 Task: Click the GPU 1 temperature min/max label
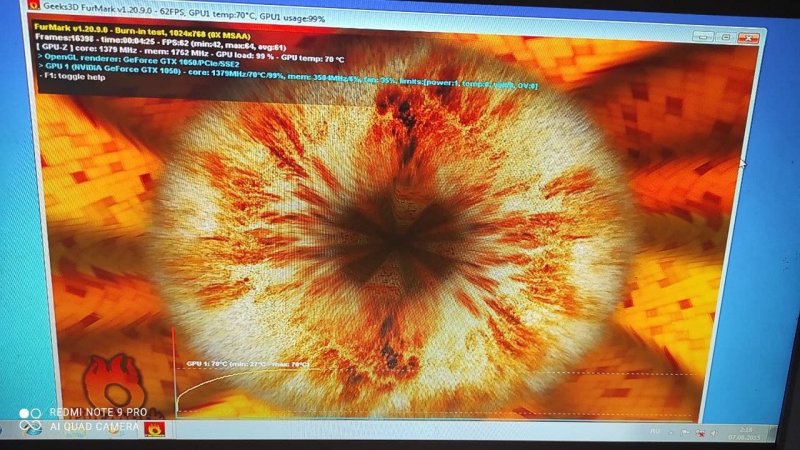point(246,364)
